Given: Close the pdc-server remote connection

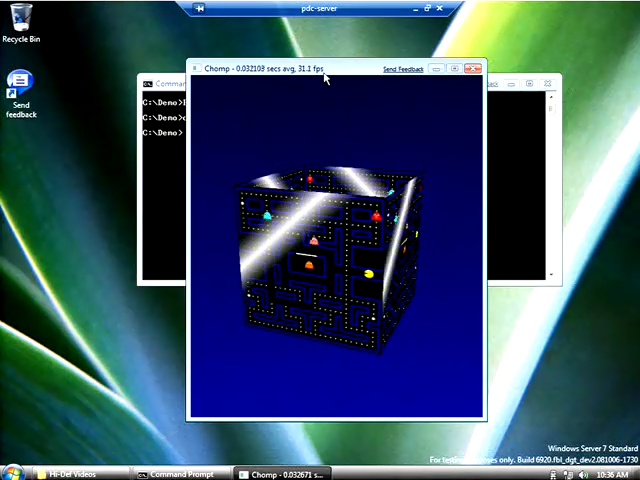Looking at the screenshot, I should (x=440, y=8).
